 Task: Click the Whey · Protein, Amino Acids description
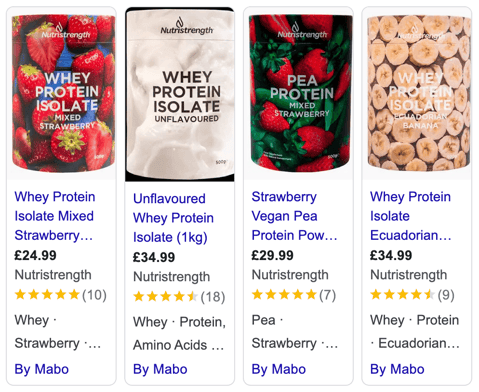179,333
